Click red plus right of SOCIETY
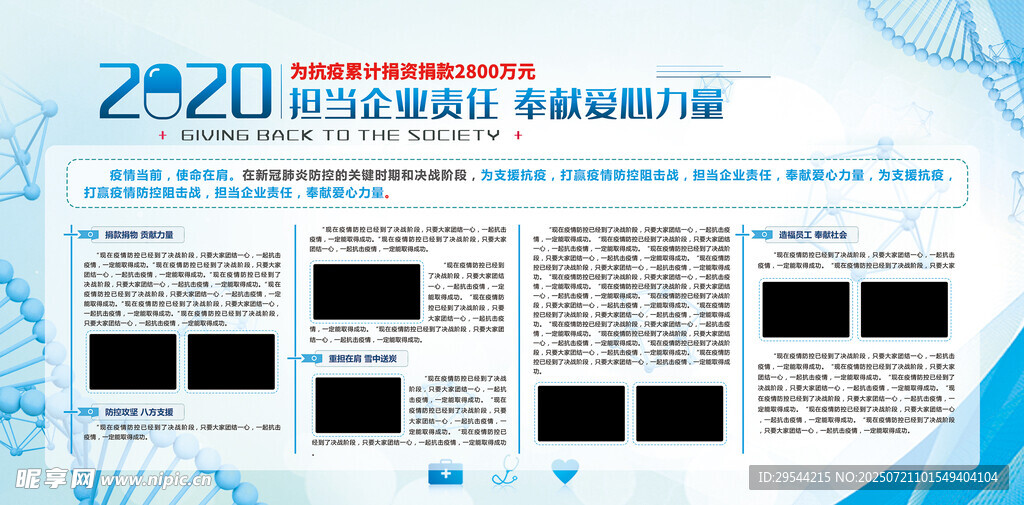The height and width of the screenshot is (505, 1024). coord(517,134)
